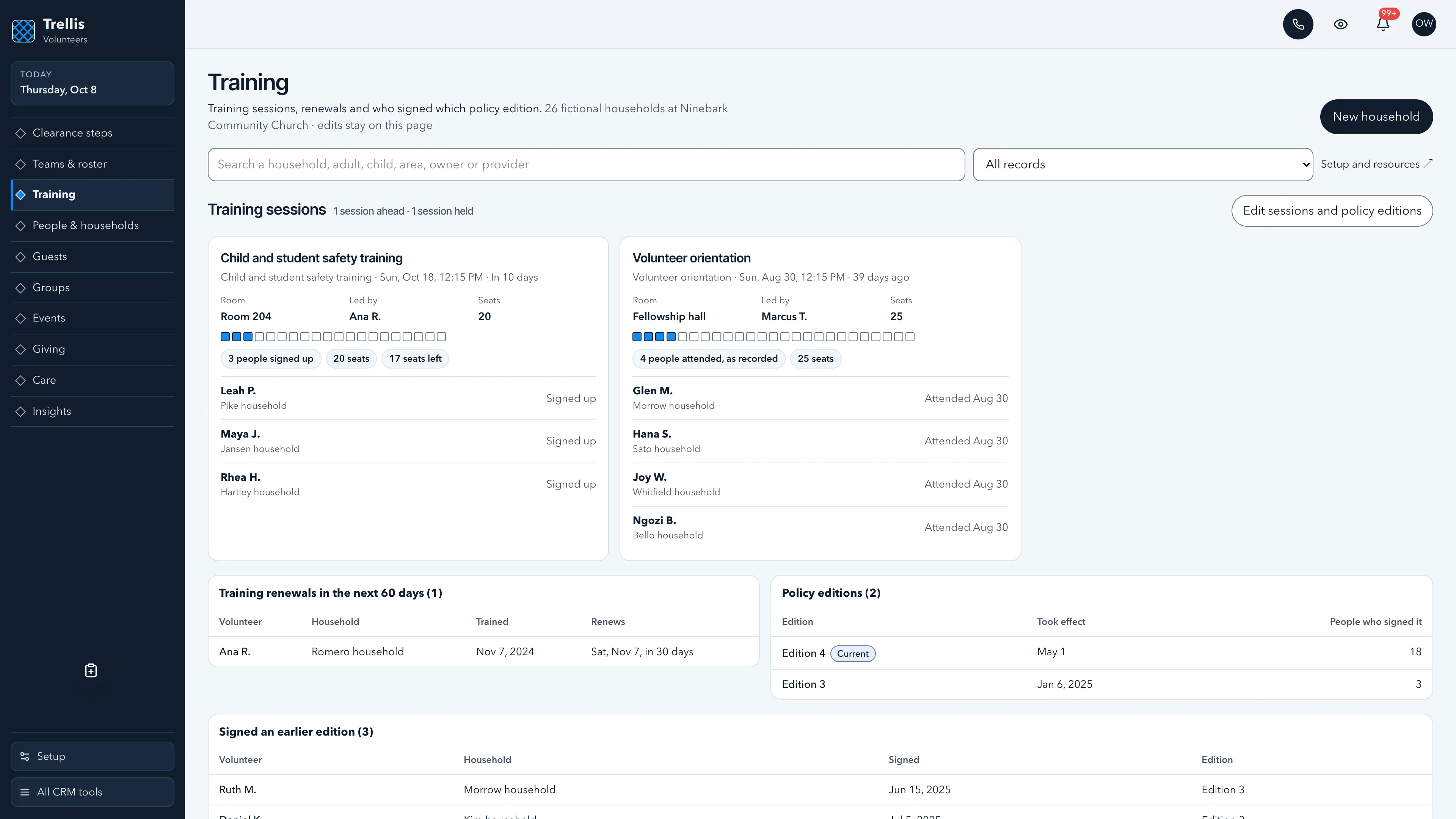1456x819 pixels.
Task: Click the New household button
Action: click(x=1376, y=116)
